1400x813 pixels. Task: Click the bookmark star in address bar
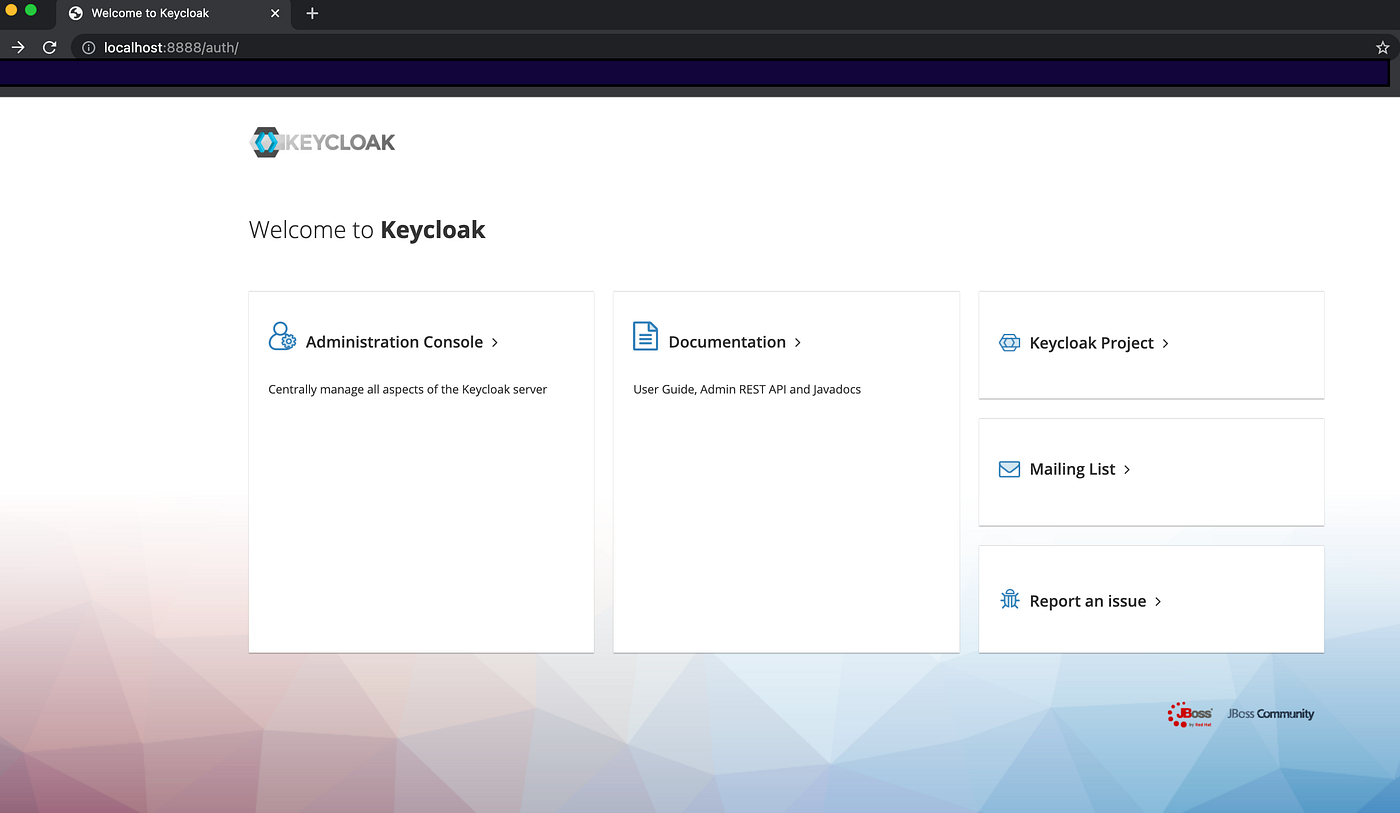[x=1383, y=46]
